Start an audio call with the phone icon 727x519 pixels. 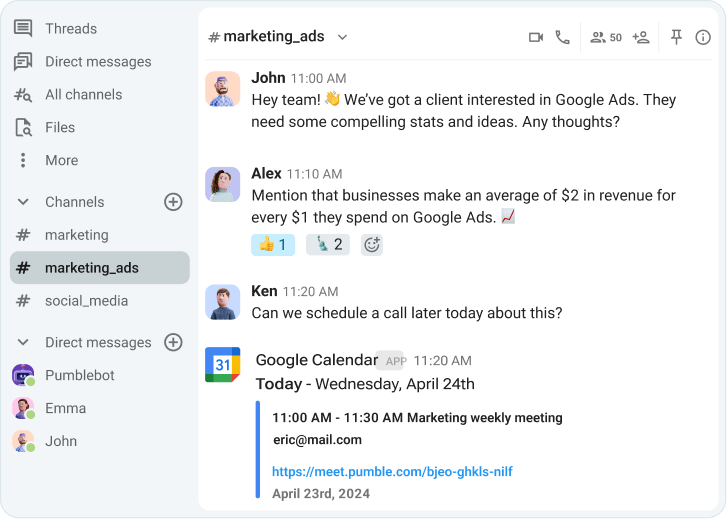pos(563,37)
